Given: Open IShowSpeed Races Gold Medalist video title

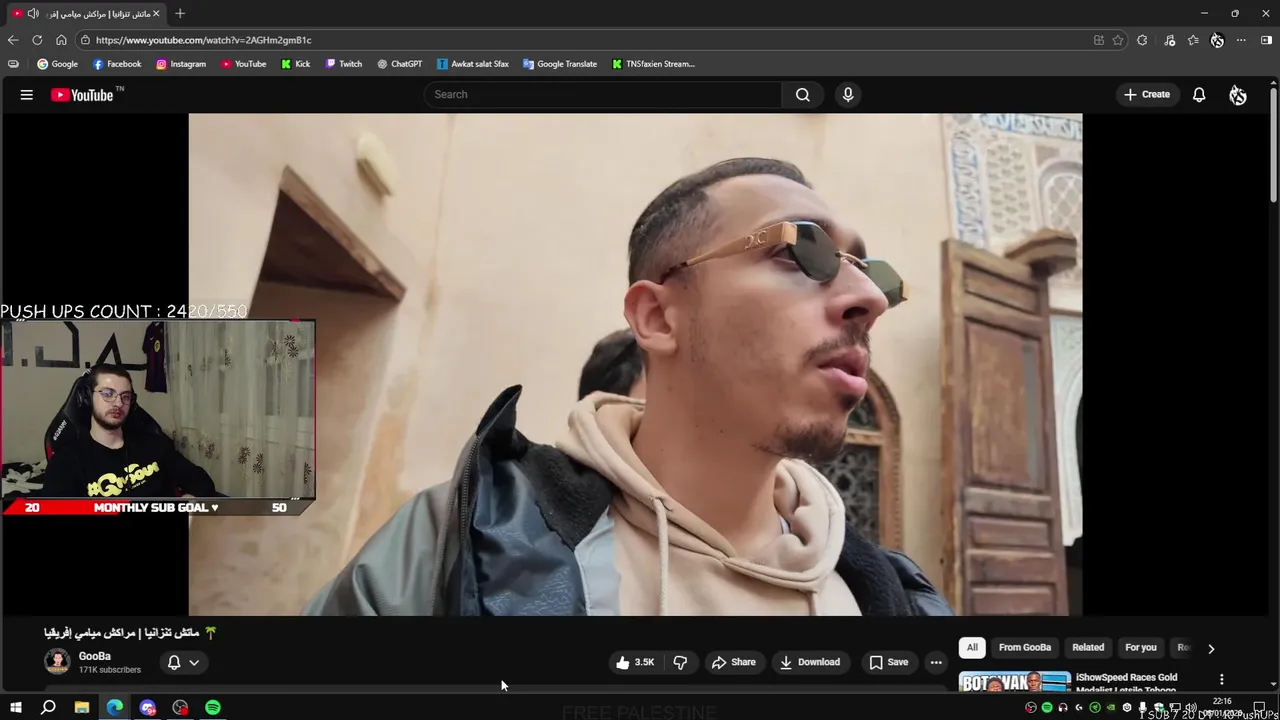Looking at the screenshot, I should coord(1126,683).
